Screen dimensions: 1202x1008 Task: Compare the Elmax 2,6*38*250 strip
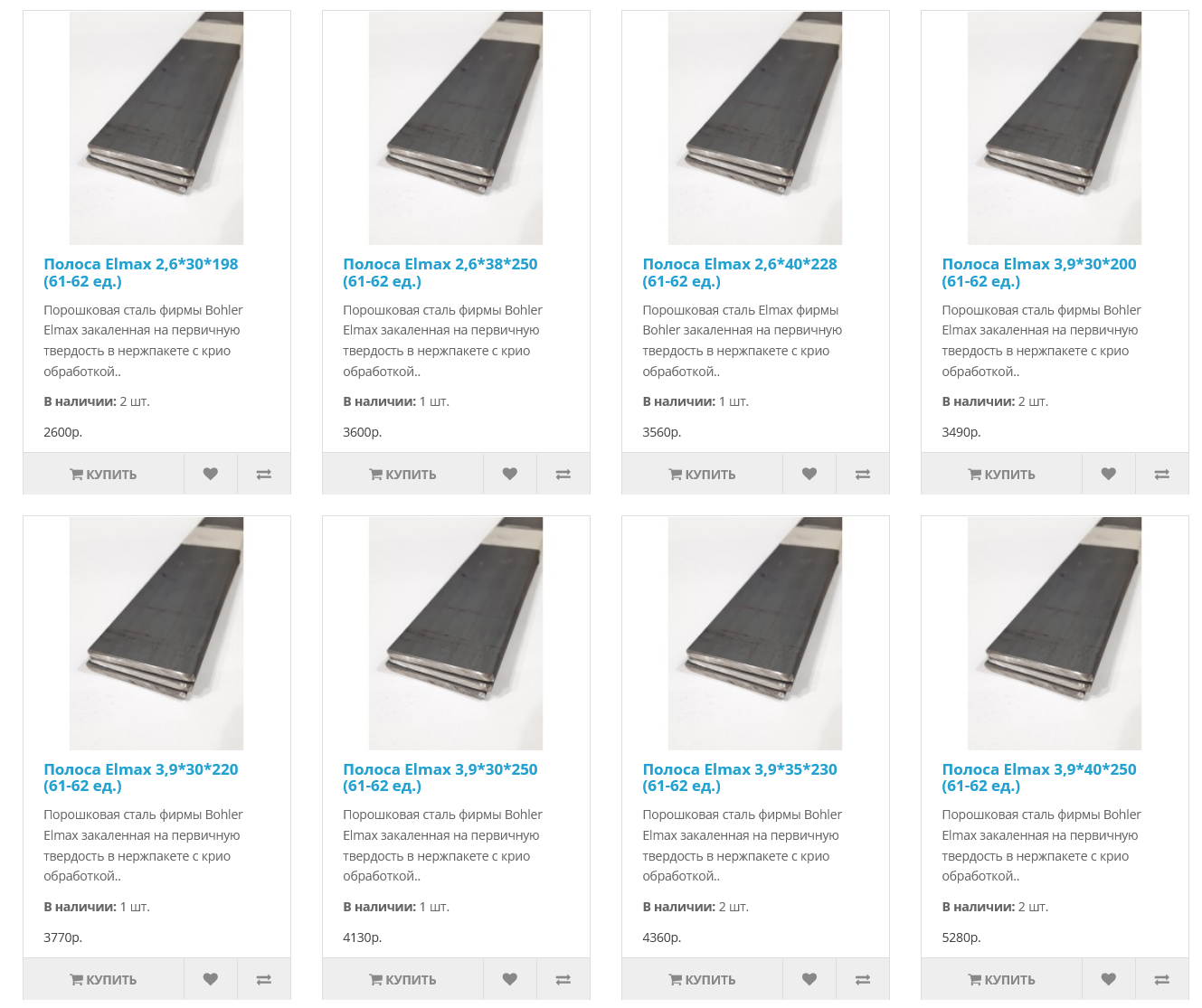click(563, 474)
